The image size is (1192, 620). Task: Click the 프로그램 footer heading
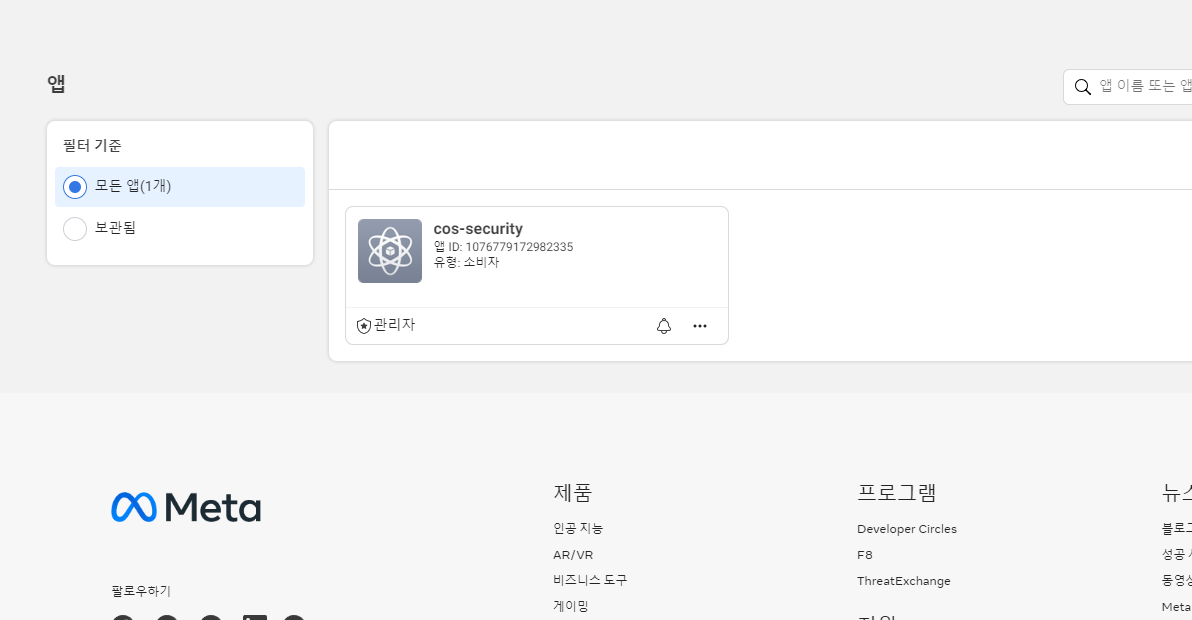coord(896,492)
